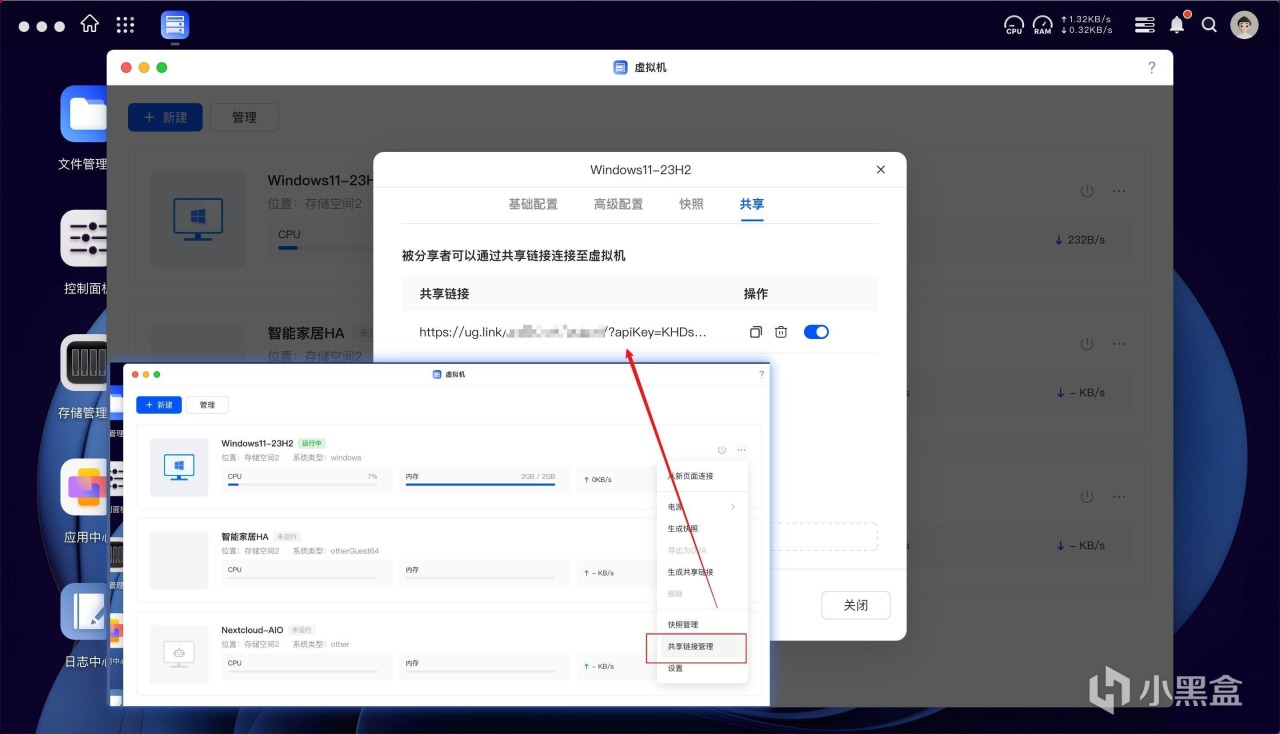Click the 智能家居HA title in the main window
Screen dimensions: 1280x734
[x=306, y=333]
